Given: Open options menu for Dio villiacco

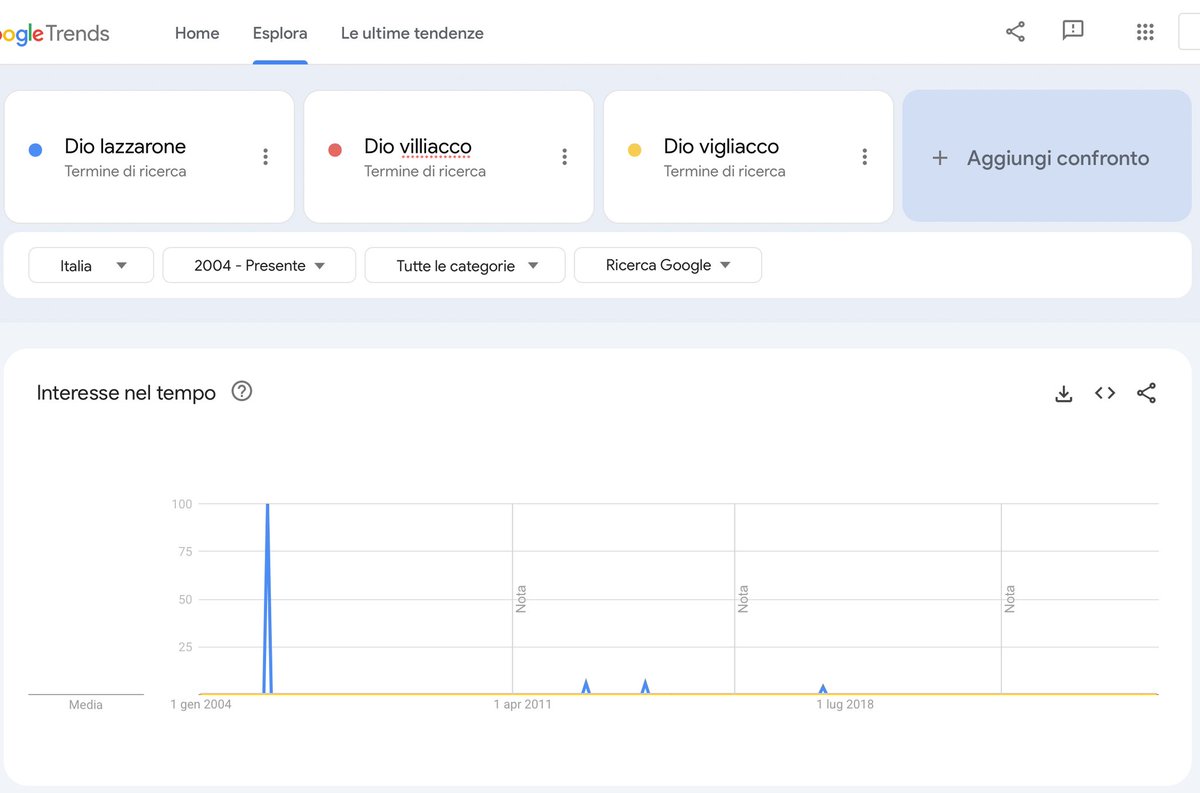Looking at the screenshot, I should [x=565, y=156].
